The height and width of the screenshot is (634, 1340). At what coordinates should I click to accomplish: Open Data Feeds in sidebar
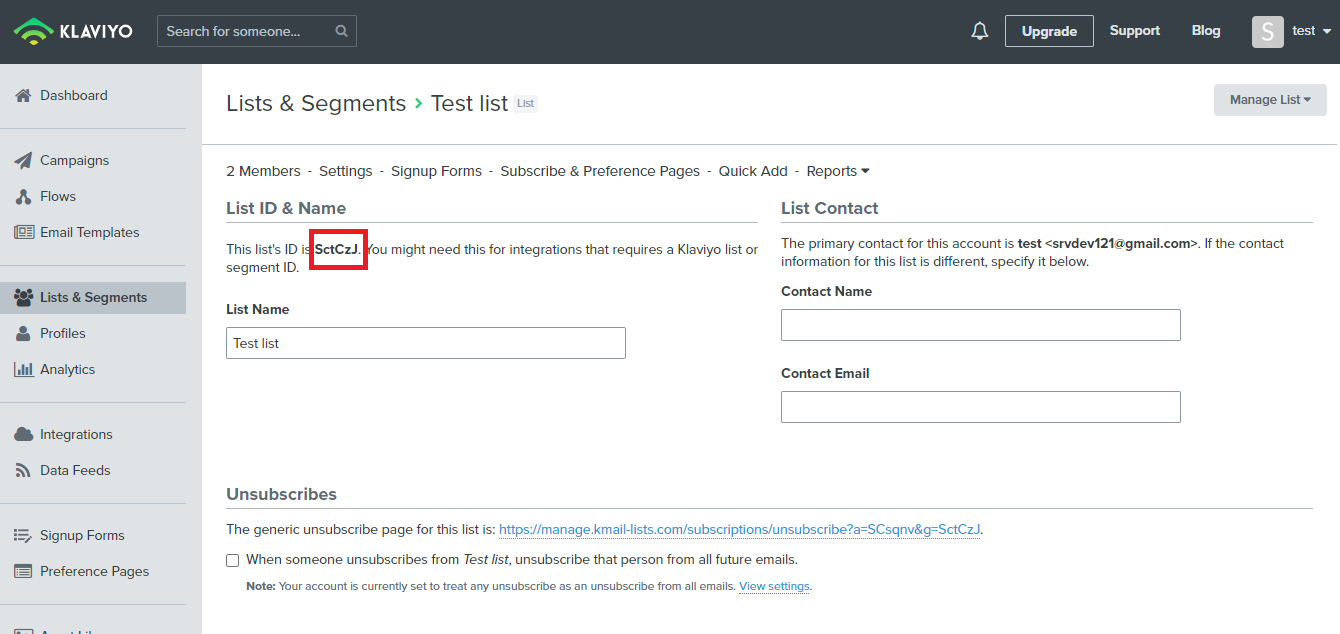75,471
